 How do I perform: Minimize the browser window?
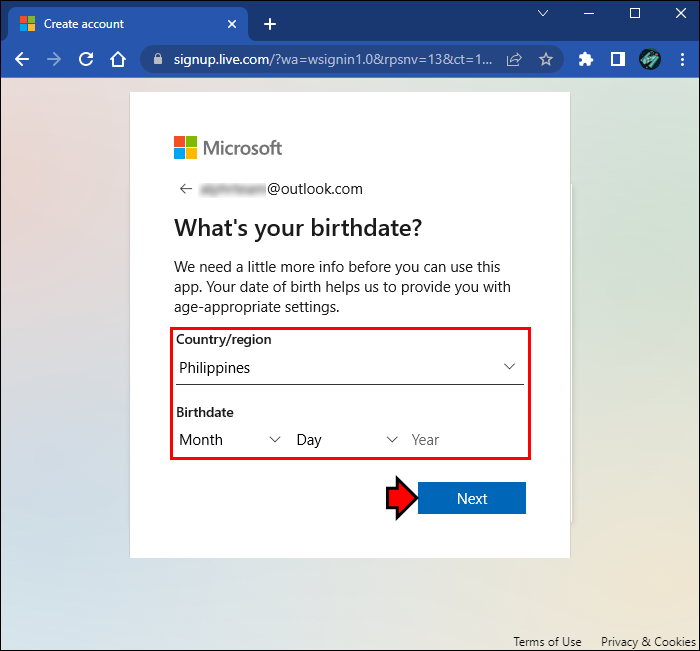point(589,13)
